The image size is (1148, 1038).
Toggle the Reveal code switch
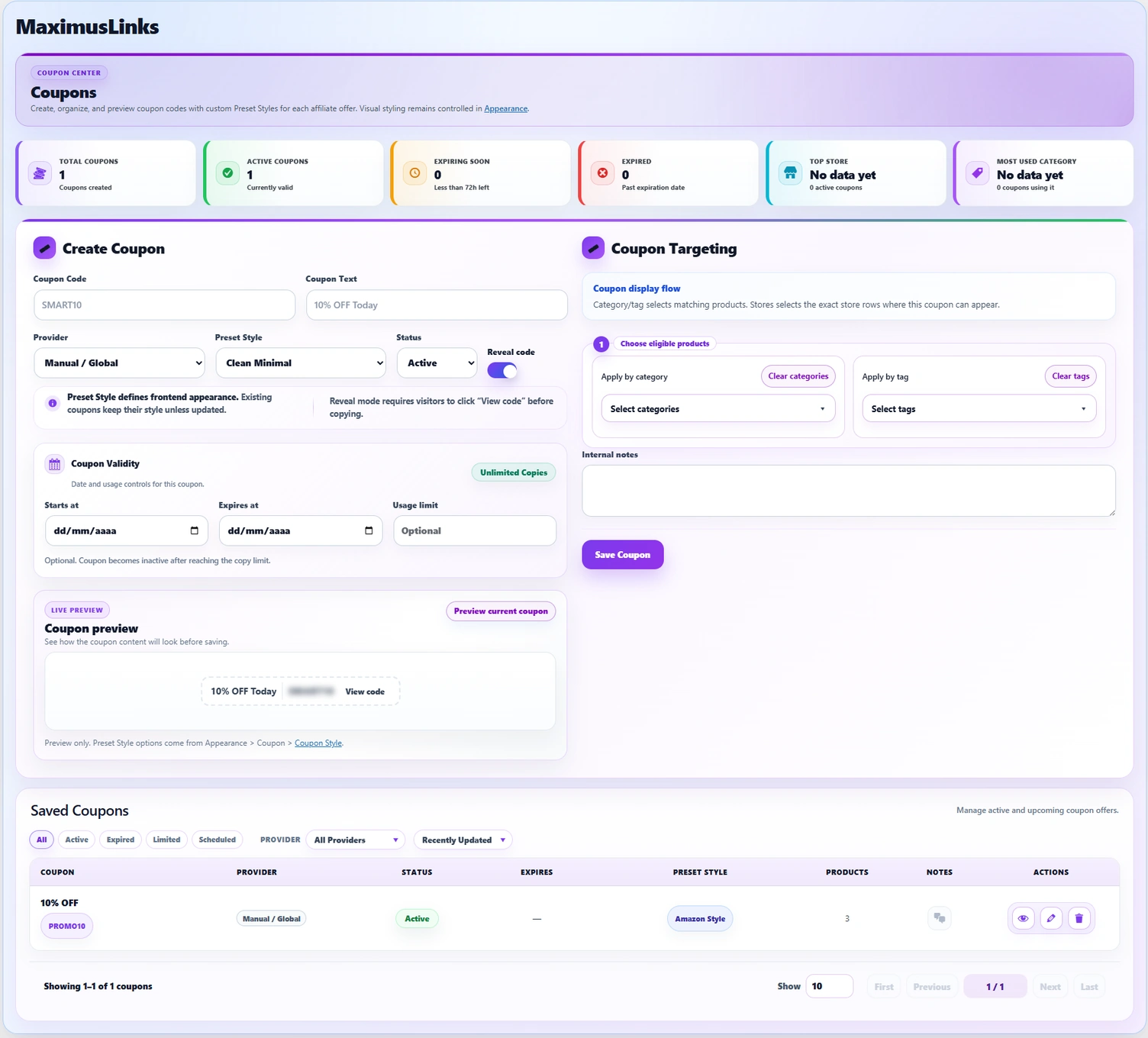(502, 370)
